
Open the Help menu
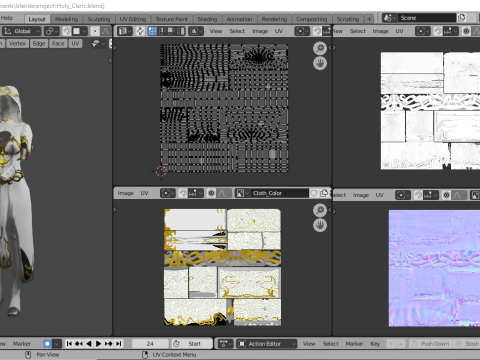[7, 18]
